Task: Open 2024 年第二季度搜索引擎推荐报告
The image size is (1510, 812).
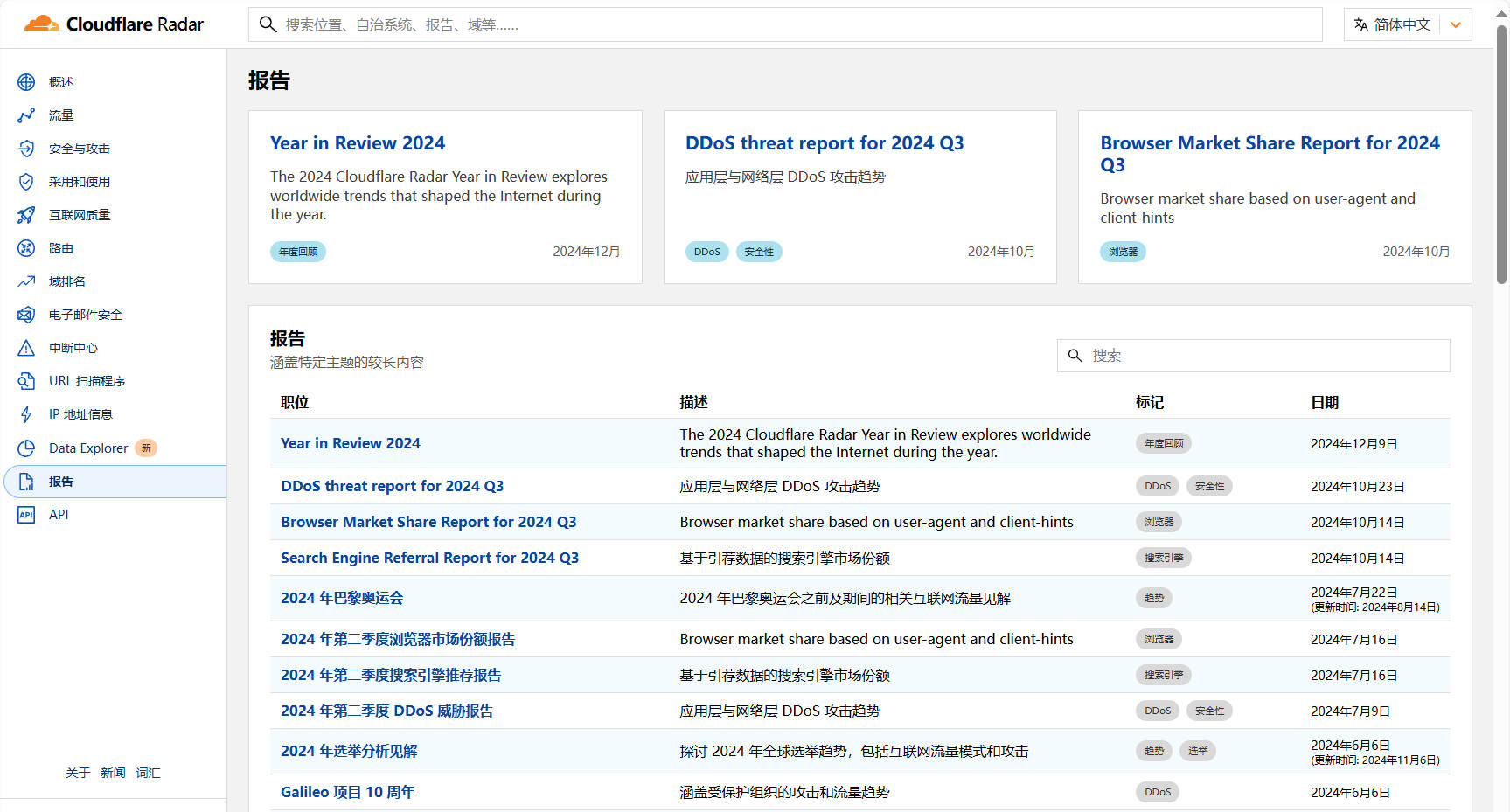Action: tap(391, 675)
